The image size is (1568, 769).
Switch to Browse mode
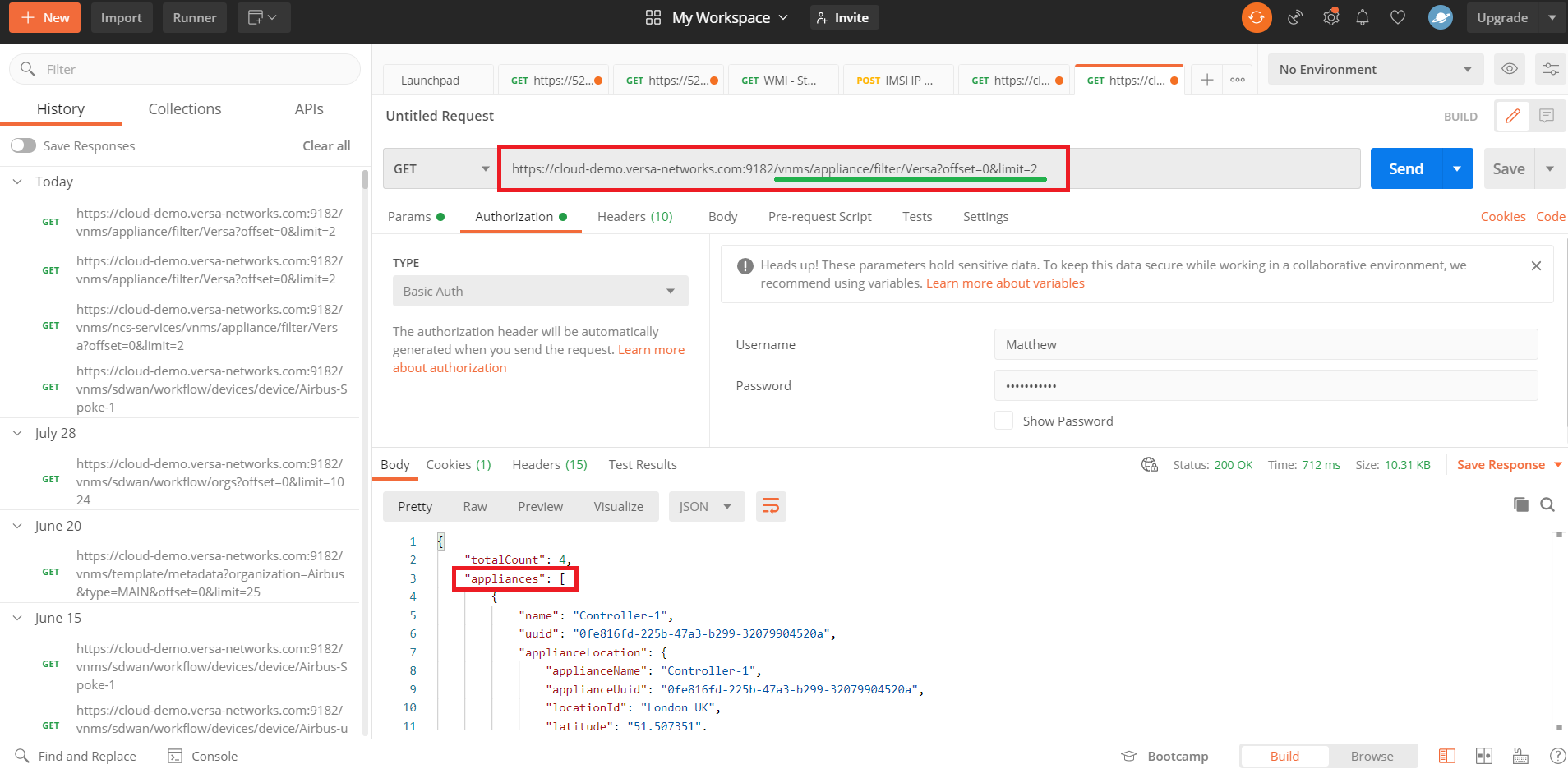[x=1372, y=756]
